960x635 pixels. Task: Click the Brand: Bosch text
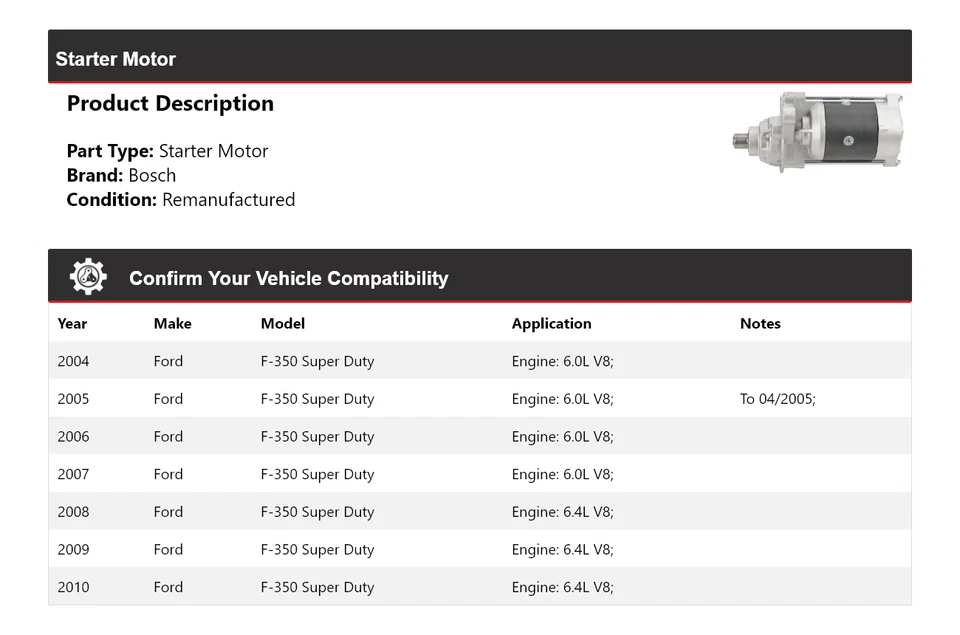pyautogui.click(x=121, y=175)
